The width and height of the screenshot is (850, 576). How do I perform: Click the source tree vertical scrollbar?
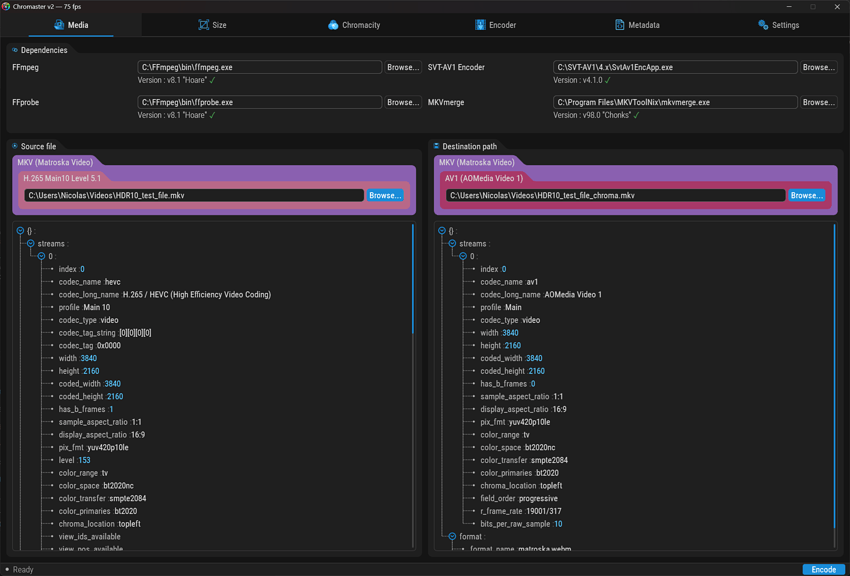413,279
